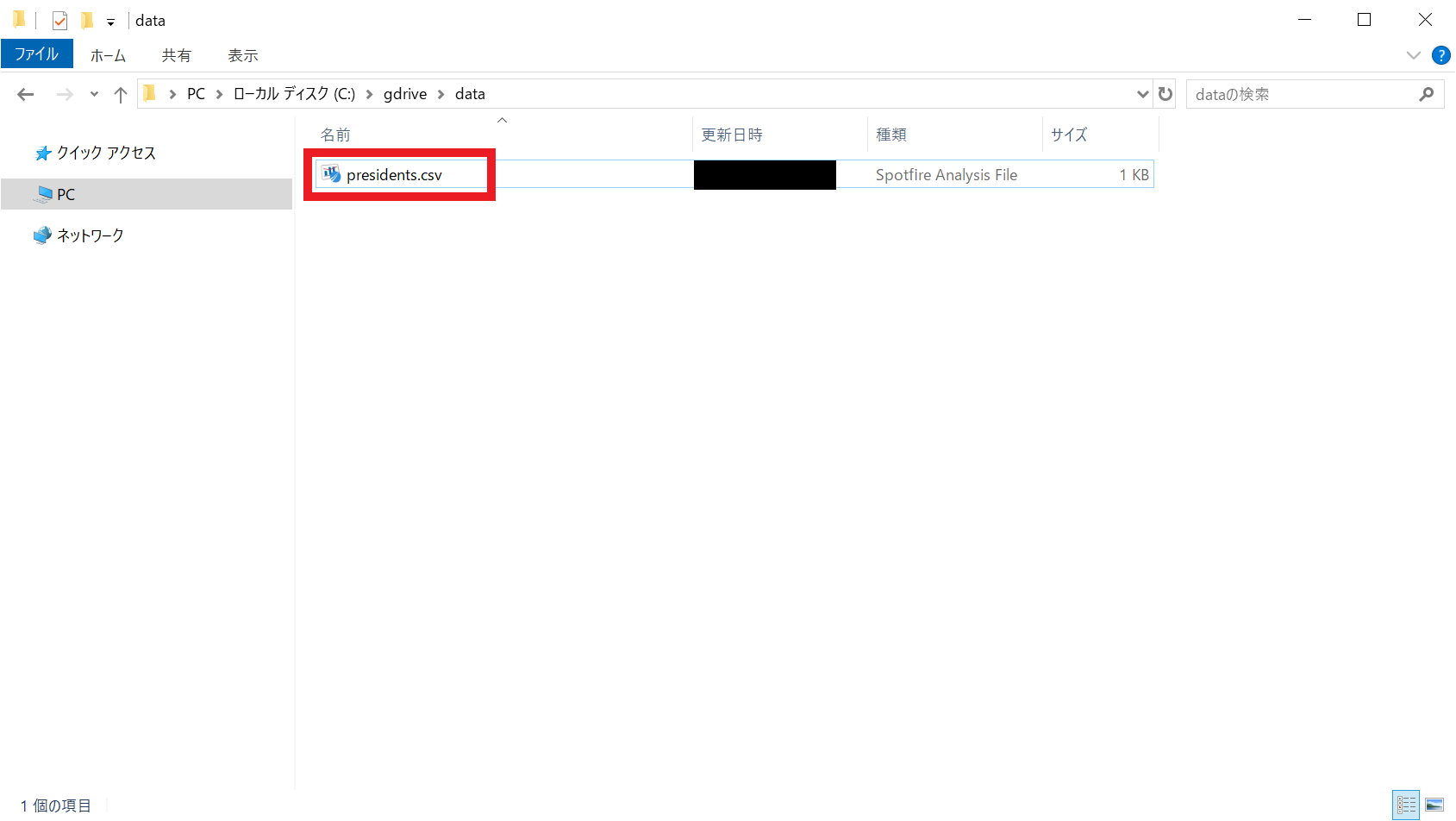Select PC in the navigation pane

pyautogui.click(x=147, y=194)
